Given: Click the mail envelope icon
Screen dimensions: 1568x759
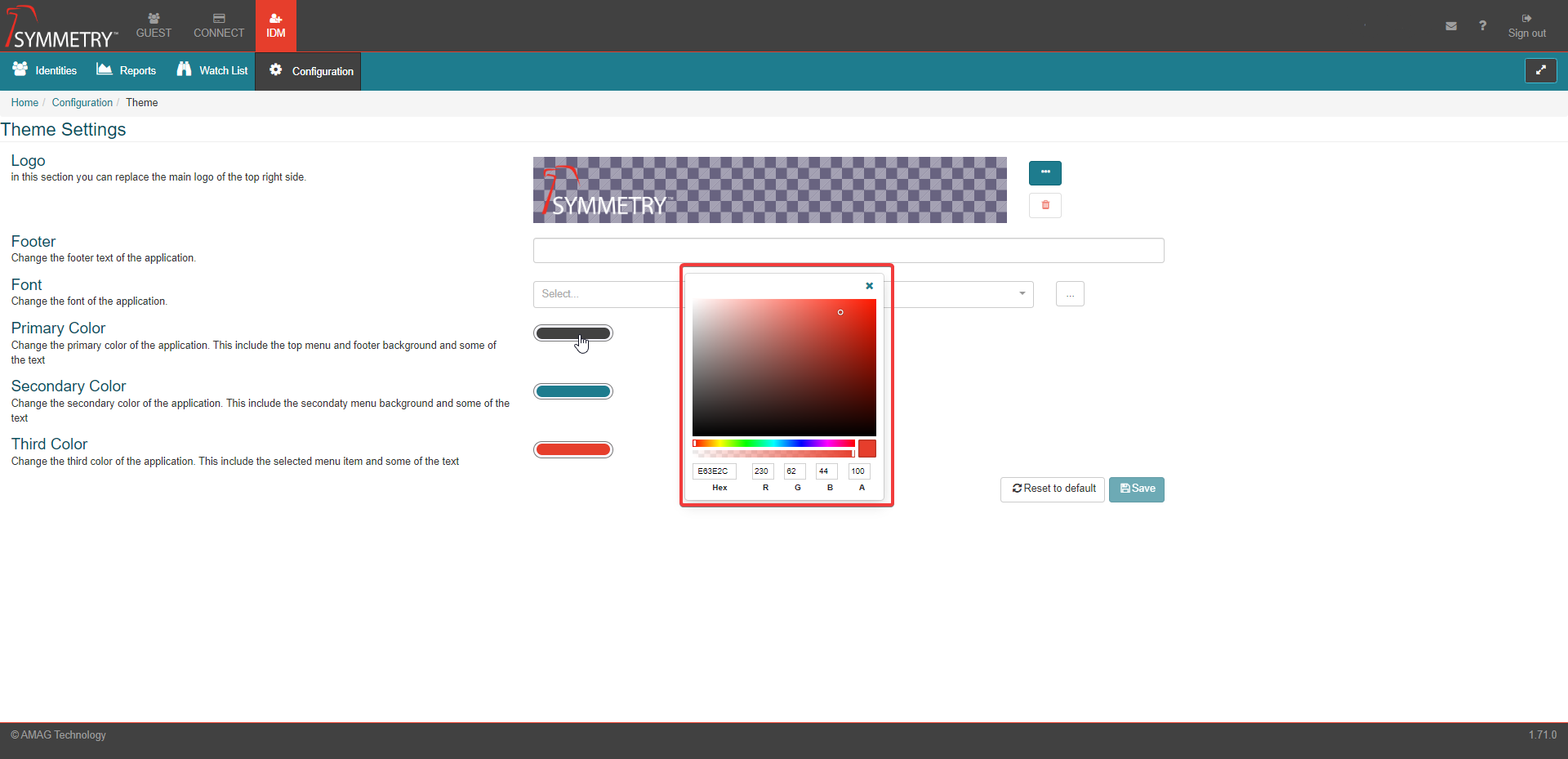Looking at the screenshot, I should (1451, 26).
